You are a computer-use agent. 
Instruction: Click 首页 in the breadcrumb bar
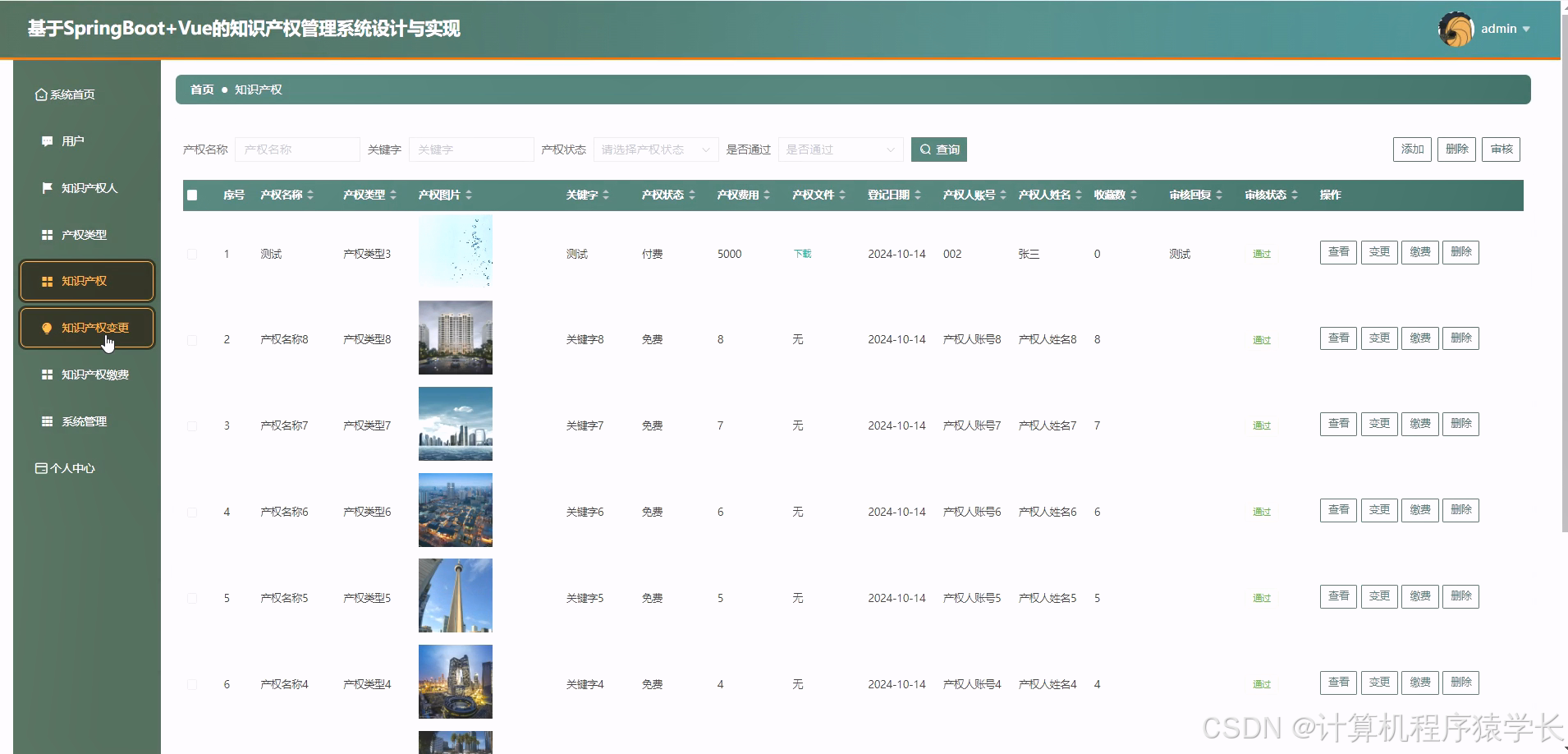click(201, 89)
